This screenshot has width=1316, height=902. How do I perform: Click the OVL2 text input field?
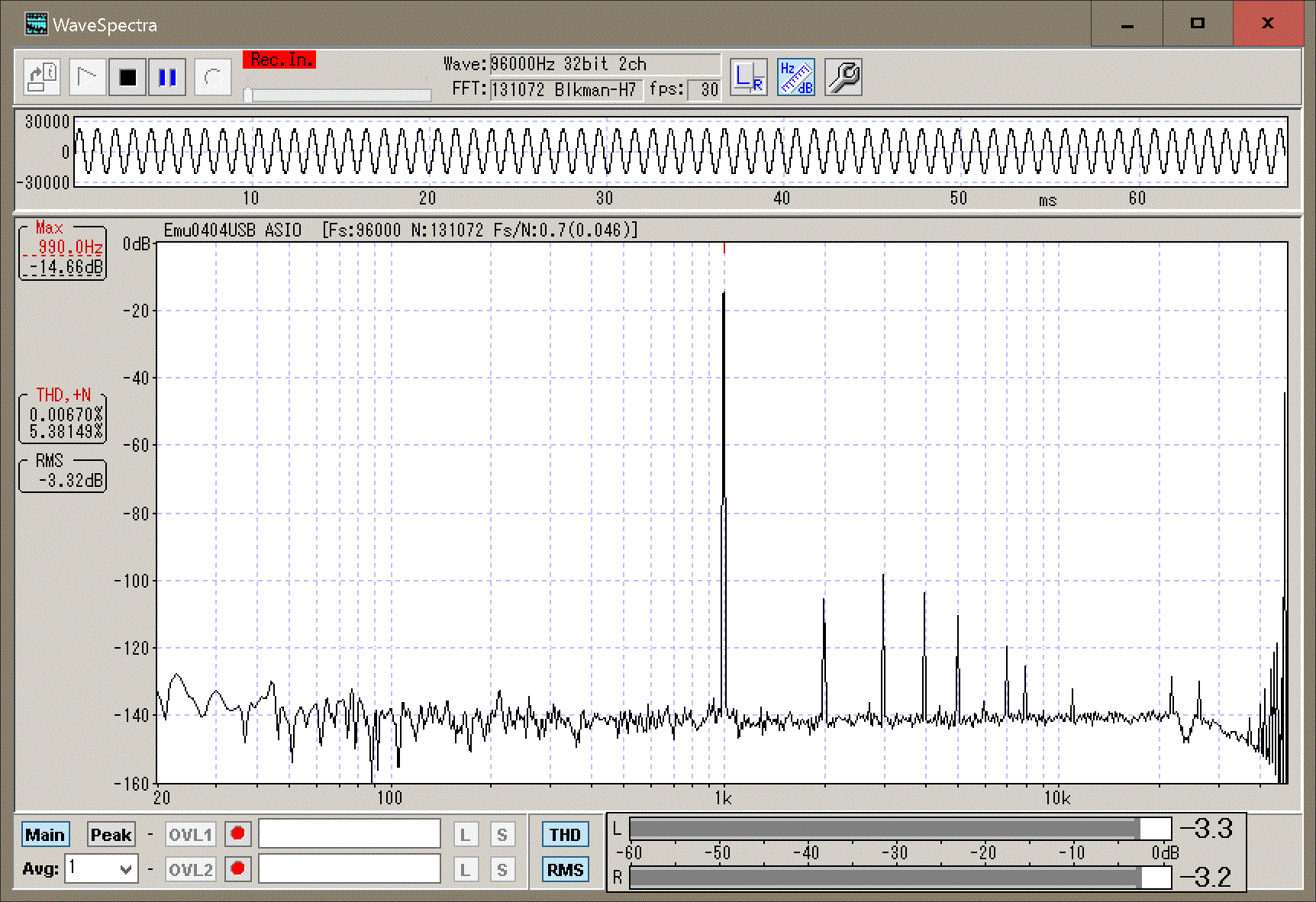click(x=350, y=868)
